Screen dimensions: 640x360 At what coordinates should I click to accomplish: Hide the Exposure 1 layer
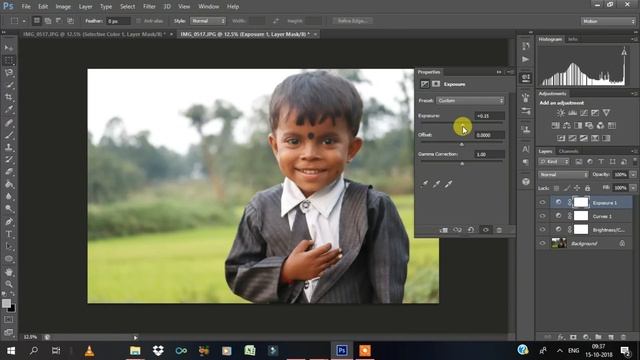click(542, 202)
